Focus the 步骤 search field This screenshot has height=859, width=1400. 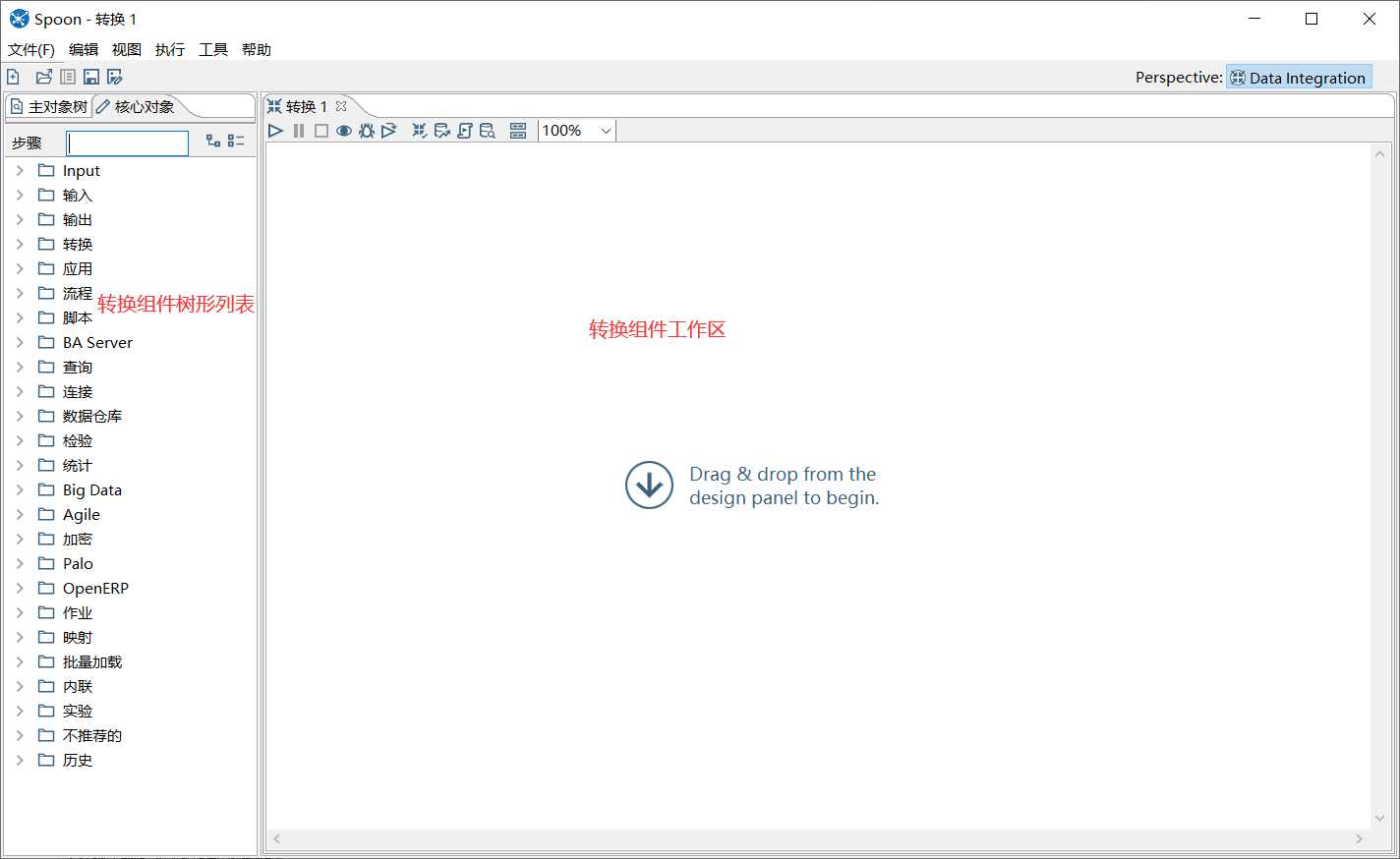click(x=128, y=143)
